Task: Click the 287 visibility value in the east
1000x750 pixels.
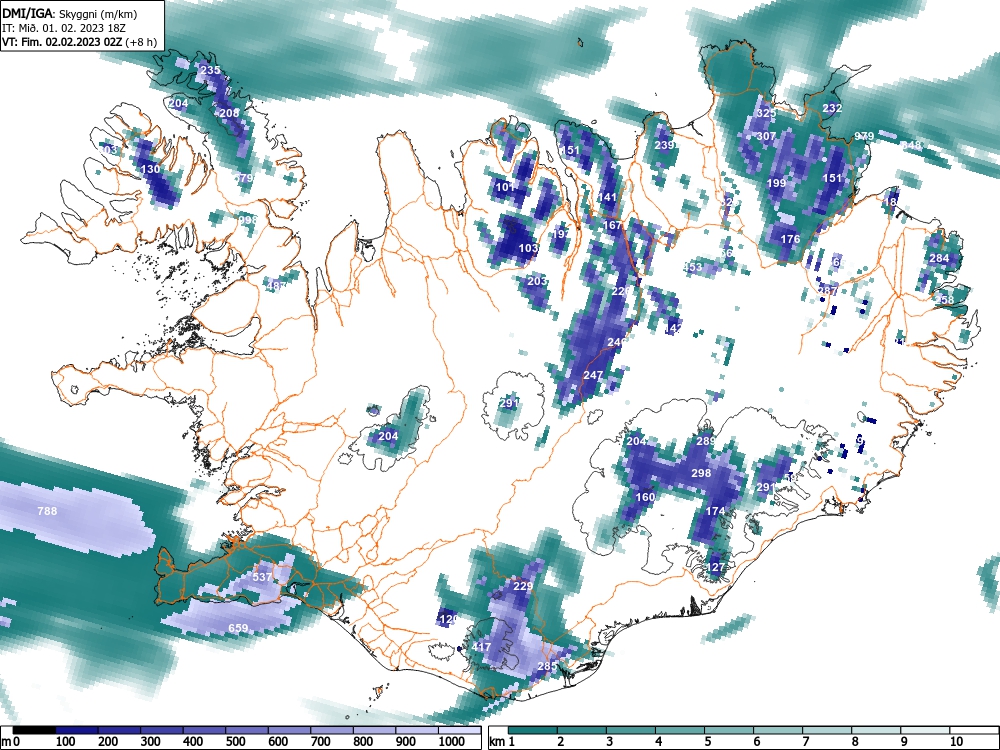Action: (827, 290)
